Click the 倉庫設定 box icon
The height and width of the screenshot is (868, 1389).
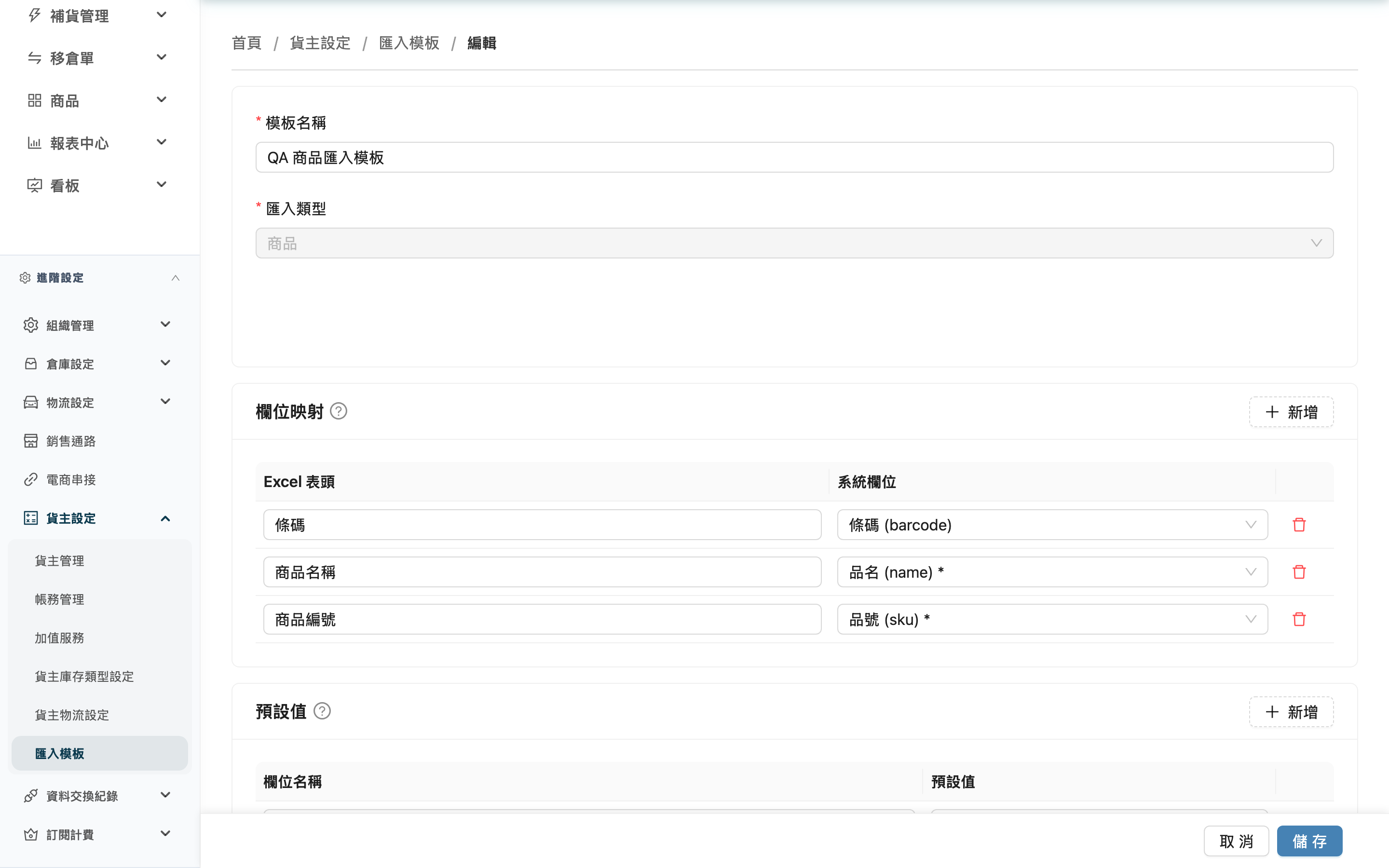[x=31, y=364]
